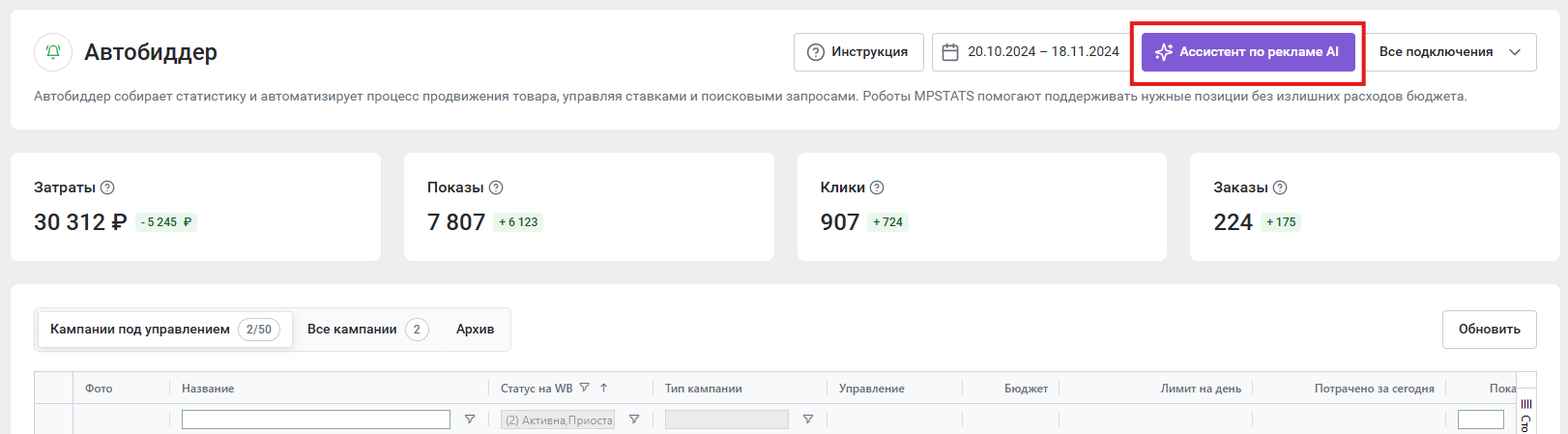Open the Тип кампании filter dropdown
Image resolution: width=1568 pixels, height=434 pixels.
pyautogui.click(x=727, y=420)
